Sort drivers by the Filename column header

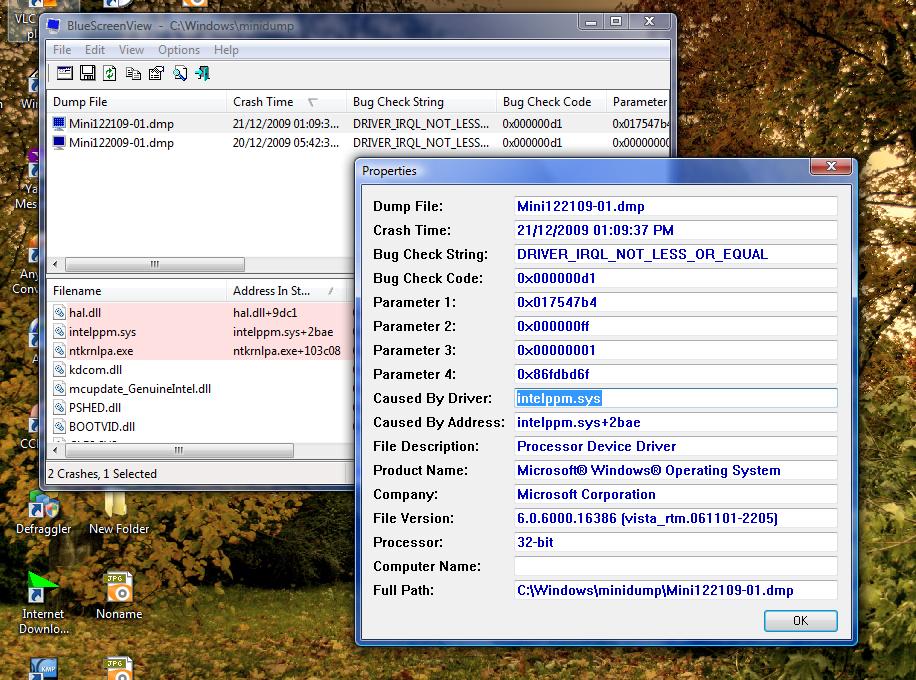point(137,291)
